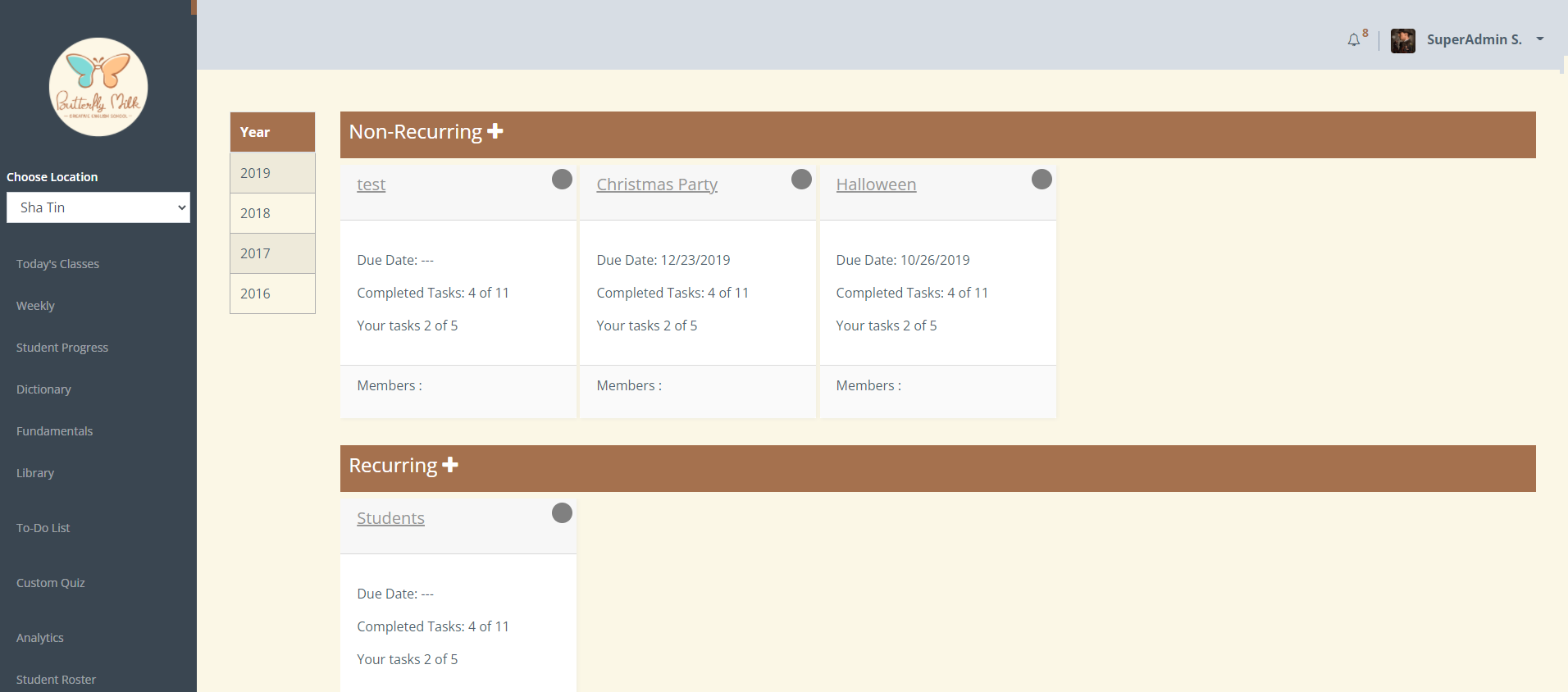Click the Butterfly Milk logo

click(98, 87)
